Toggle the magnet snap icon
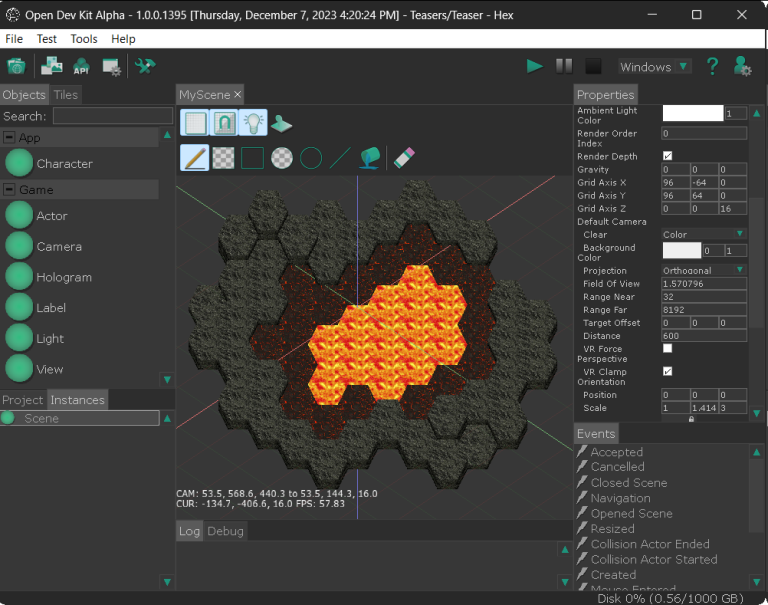The image size is (768, 605). click(224, 123)
